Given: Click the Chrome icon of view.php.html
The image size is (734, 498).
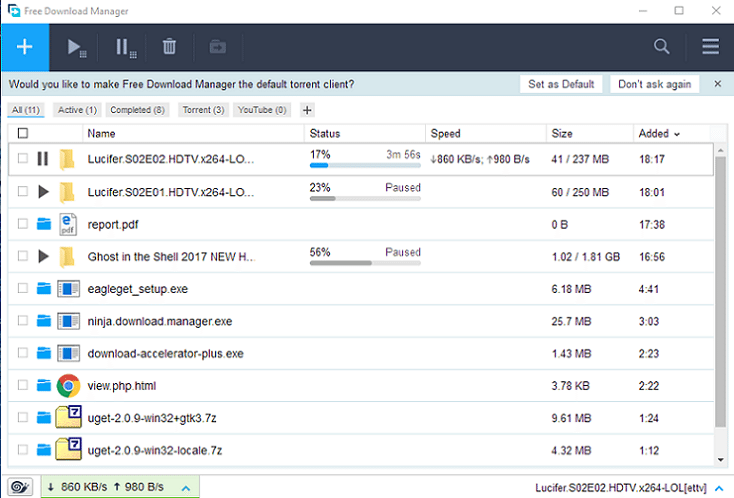Looking at the screenshot, I should [68, 386].
